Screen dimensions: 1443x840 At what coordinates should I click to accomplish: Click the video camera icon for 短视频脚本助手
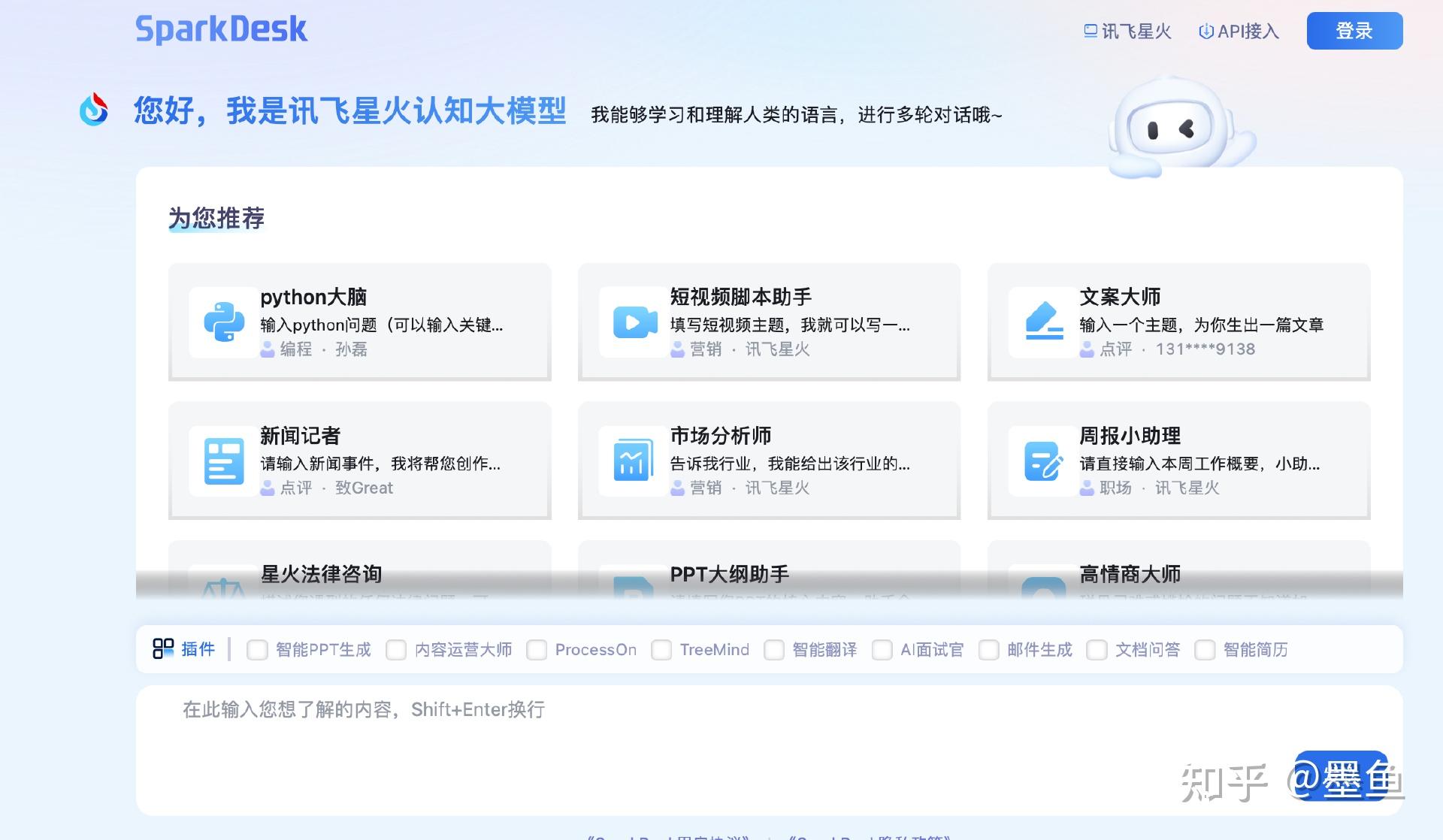coord(634,322)
